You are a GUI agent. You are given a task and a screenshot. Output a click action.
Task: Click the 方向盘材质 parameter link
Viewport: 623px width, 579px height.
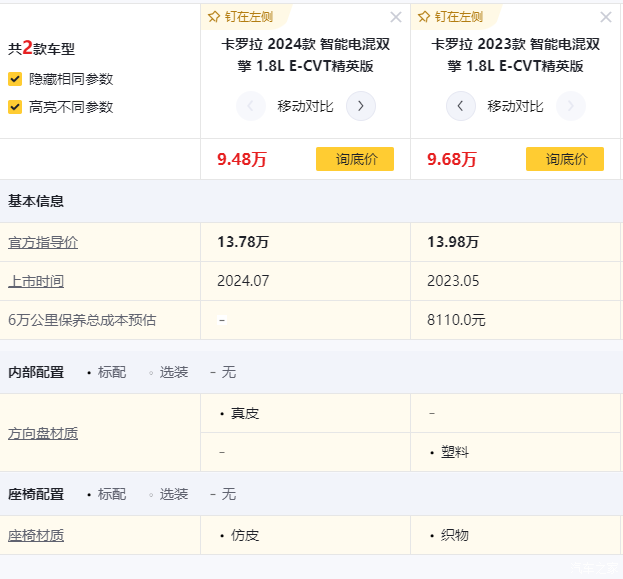[x=43, y=433]
